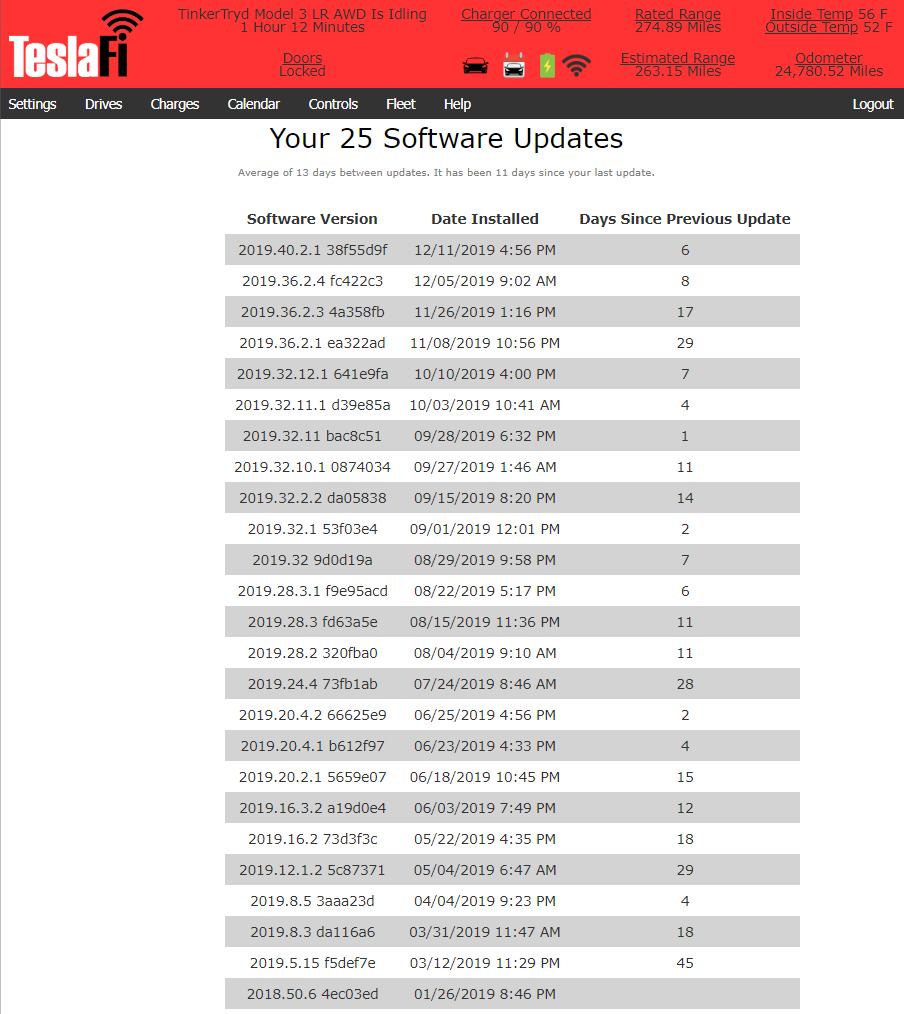The height and width of the screenshot is (1014, 904).
Task: Click the Inside Temp link
Action: pyautogui.click(x=812, y=14)
